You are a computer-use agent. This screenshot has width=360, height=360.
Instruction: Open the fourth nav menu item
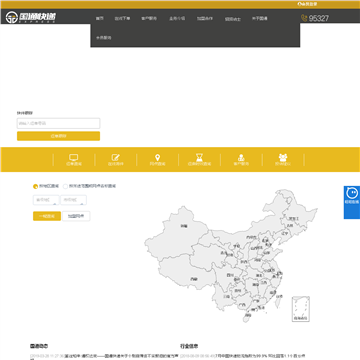click(177, 19)
